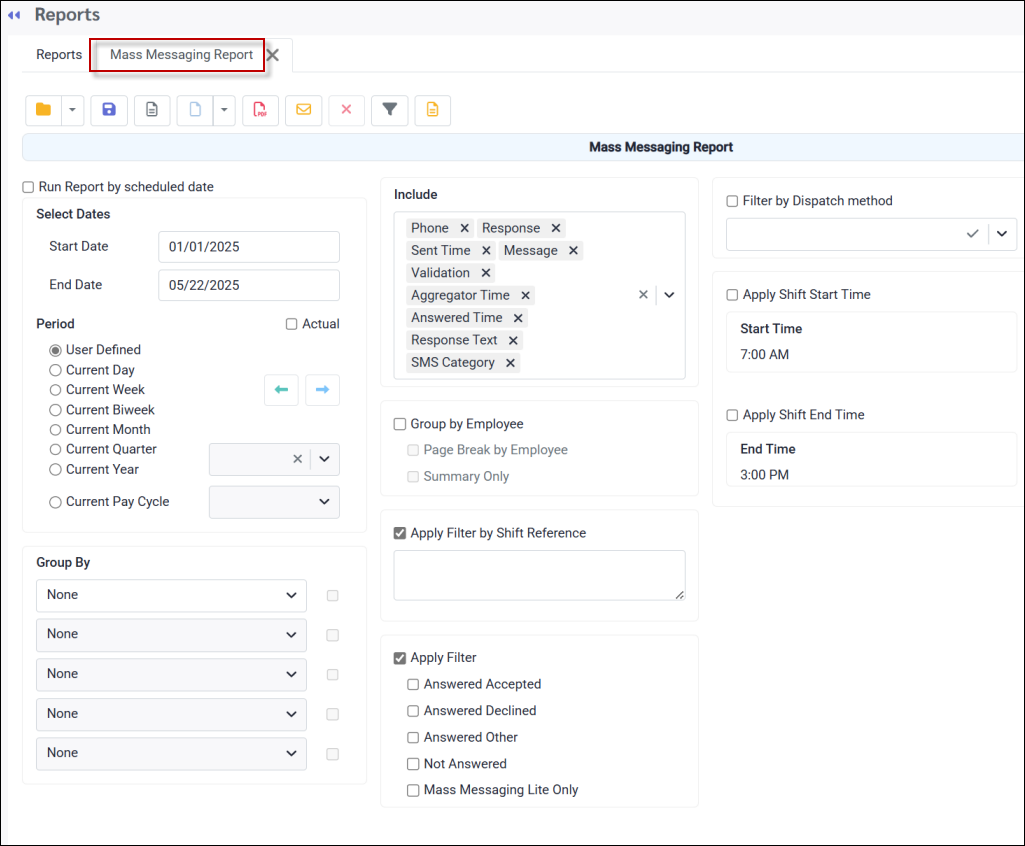1025x846 pixels.
Task: Remove Answered Time tag
Action: tap(518, 318)
